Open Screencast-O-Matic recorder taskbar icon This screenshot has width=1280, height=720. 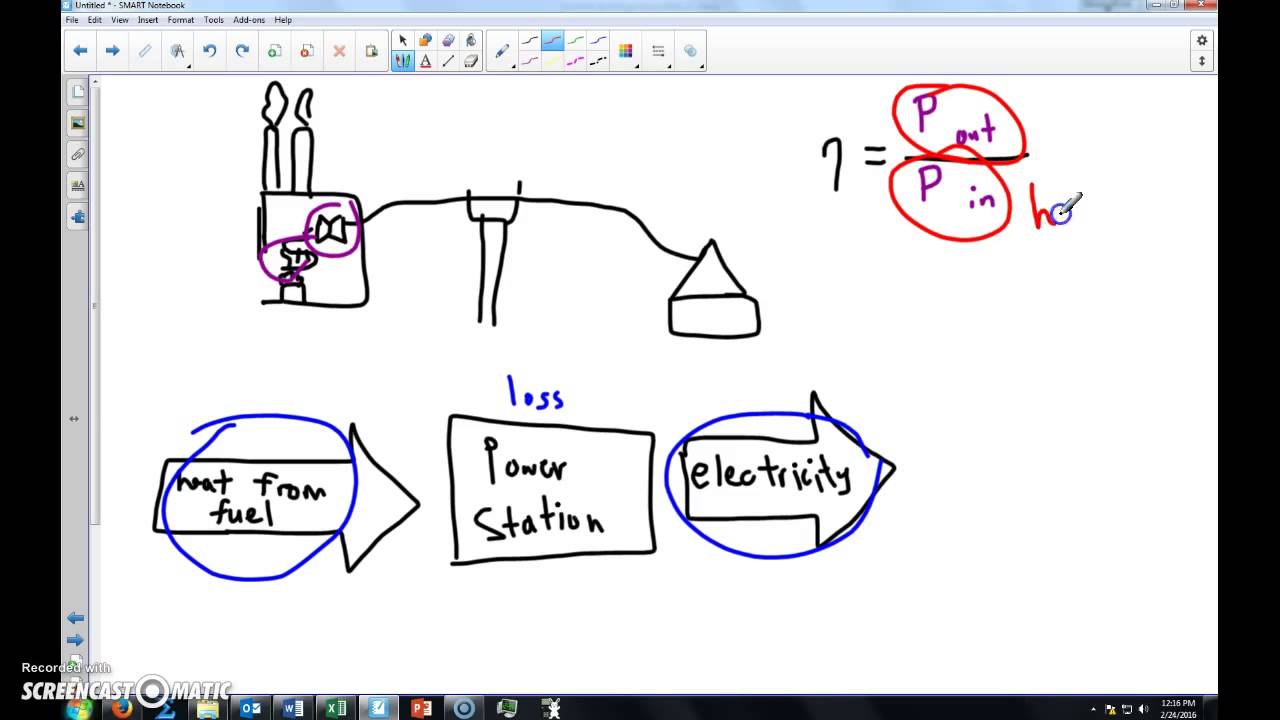tap(464, 708)
